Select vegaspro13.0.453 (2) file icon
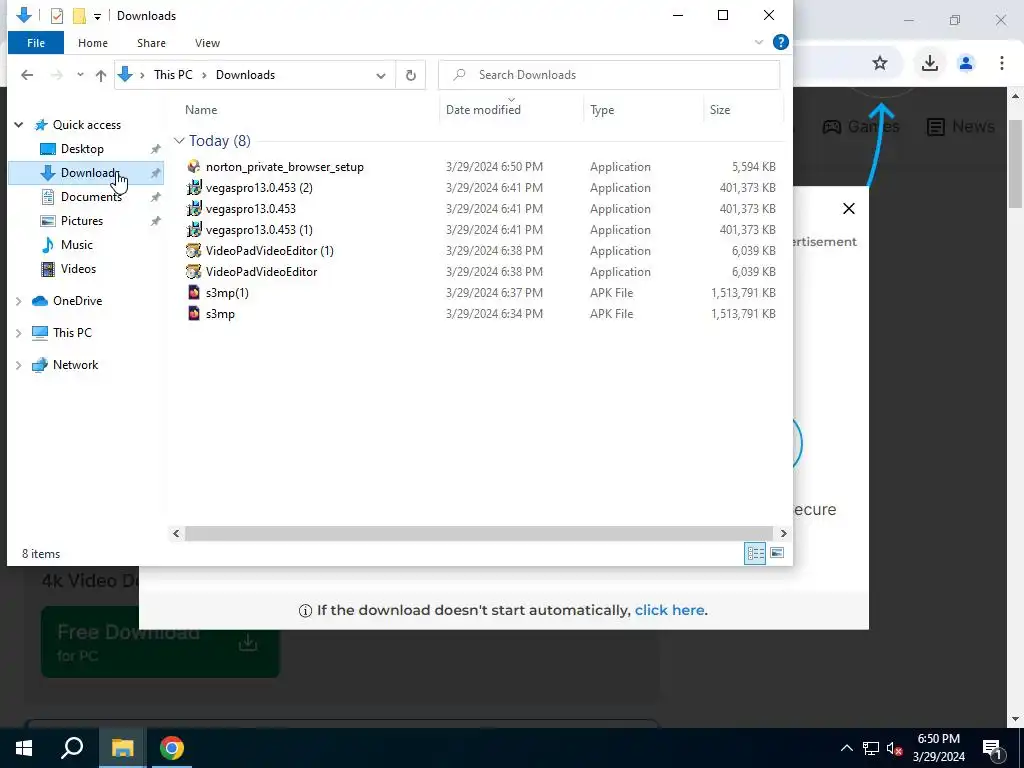The height and width of the screenshot is (768, 1024). click(x=194, y=188)
